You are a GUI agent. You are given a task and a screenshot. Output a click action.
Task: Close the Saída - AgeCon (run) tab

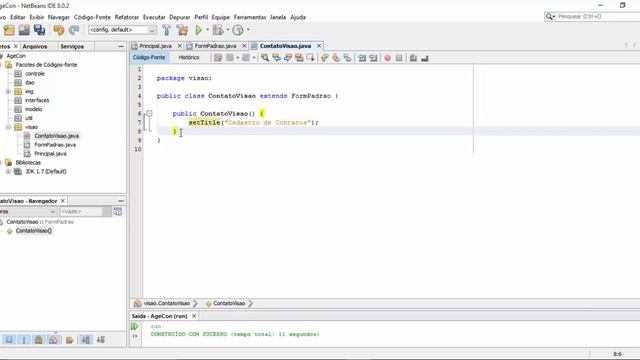coord(194,316)
